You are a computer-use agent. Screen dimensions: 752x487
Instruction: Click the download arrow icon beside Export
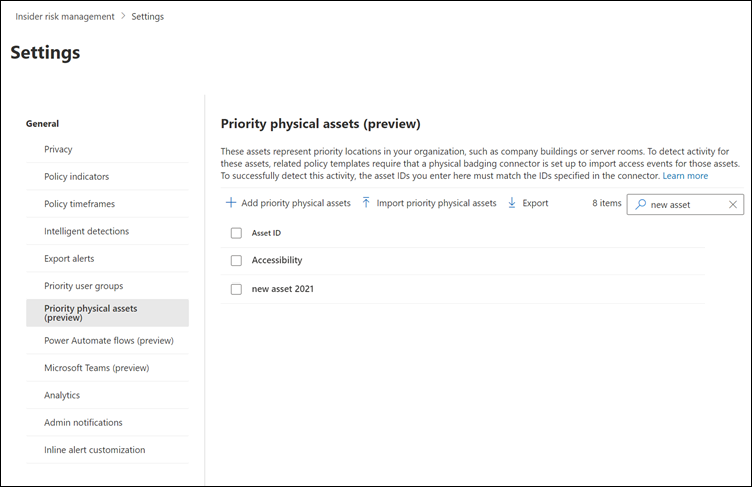pos(512,203)
